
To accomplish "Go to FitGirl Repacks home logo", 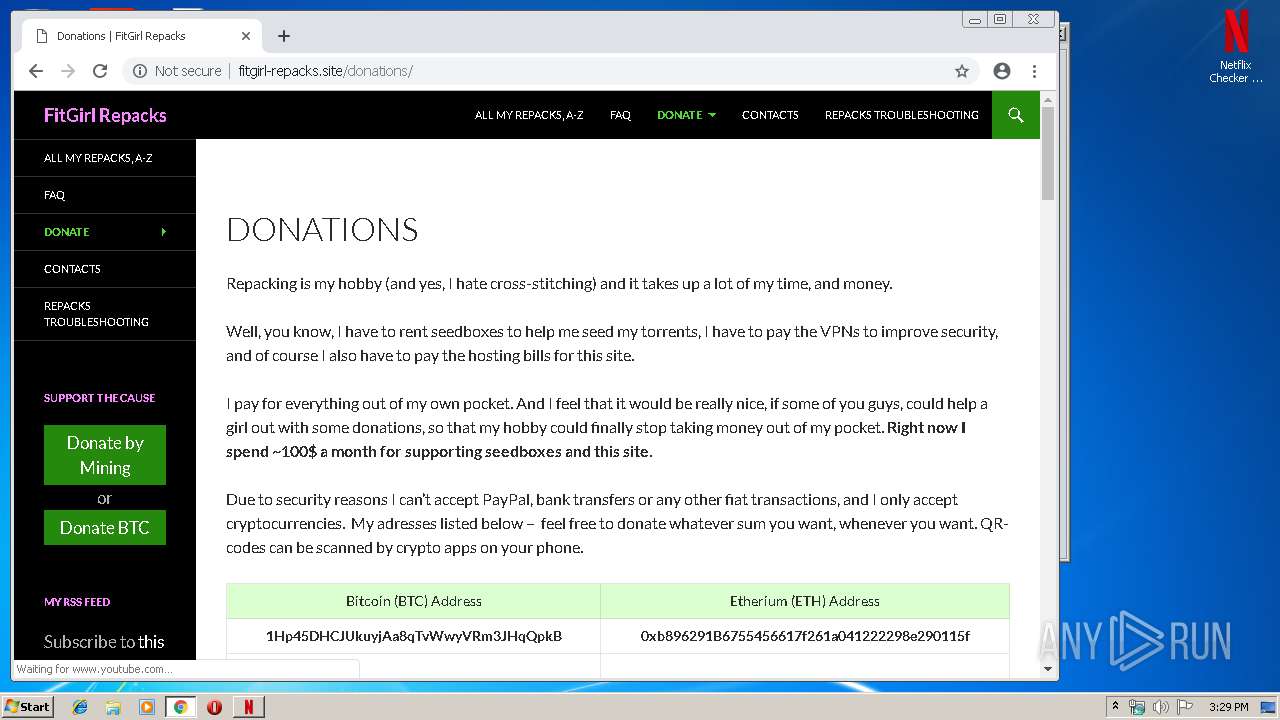I will [105, 115].
